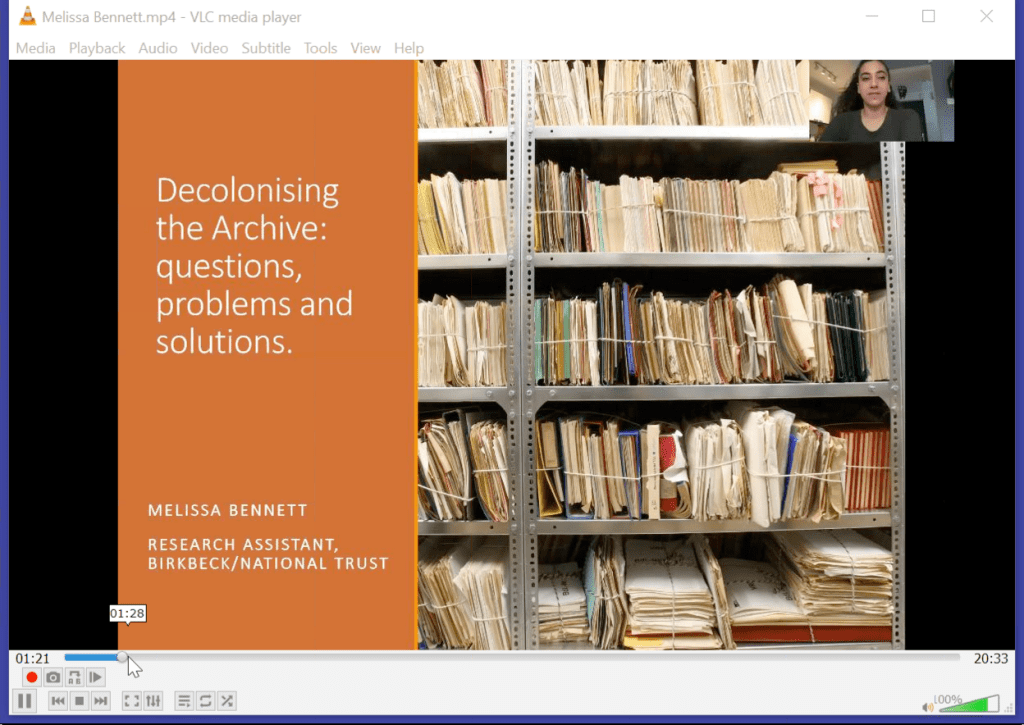Open extended settings and effects
Image resolution: width=1024 pixels, height=725 pixels.
click(x=153, y=701)
